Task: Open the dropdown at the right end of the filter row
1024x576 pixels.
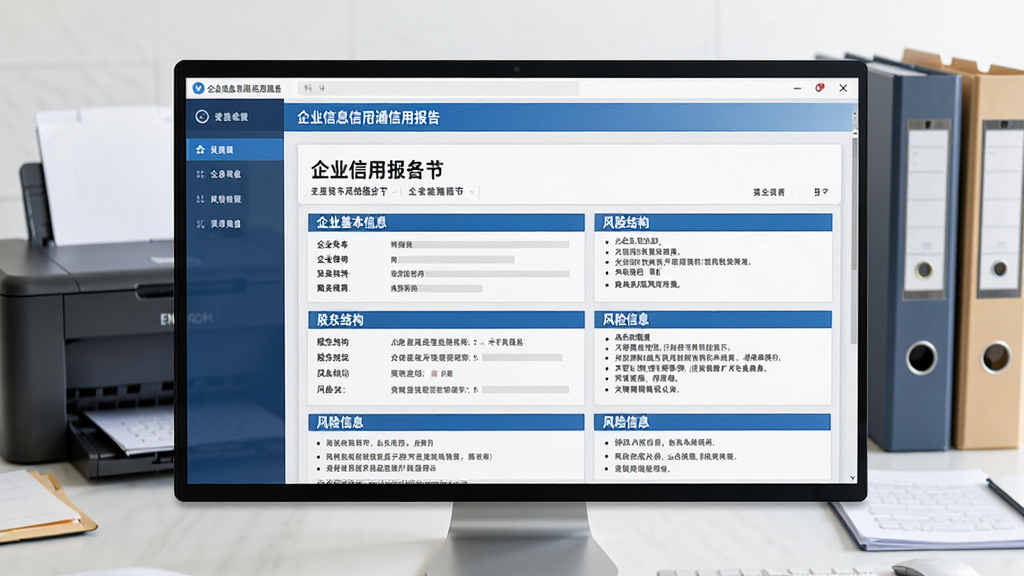Action: click(x=775, y=192)
